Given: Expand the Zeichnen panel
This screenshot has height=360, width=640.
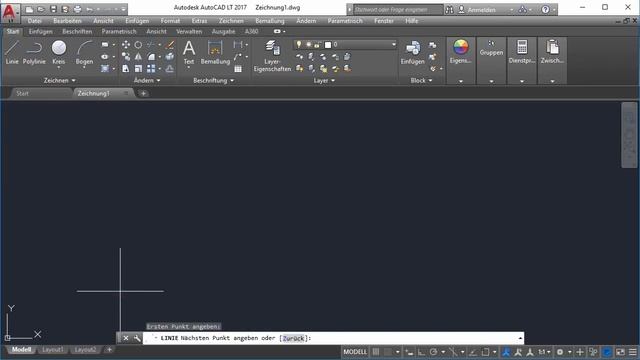Looking at the screenshot, I should coord(60,80).
